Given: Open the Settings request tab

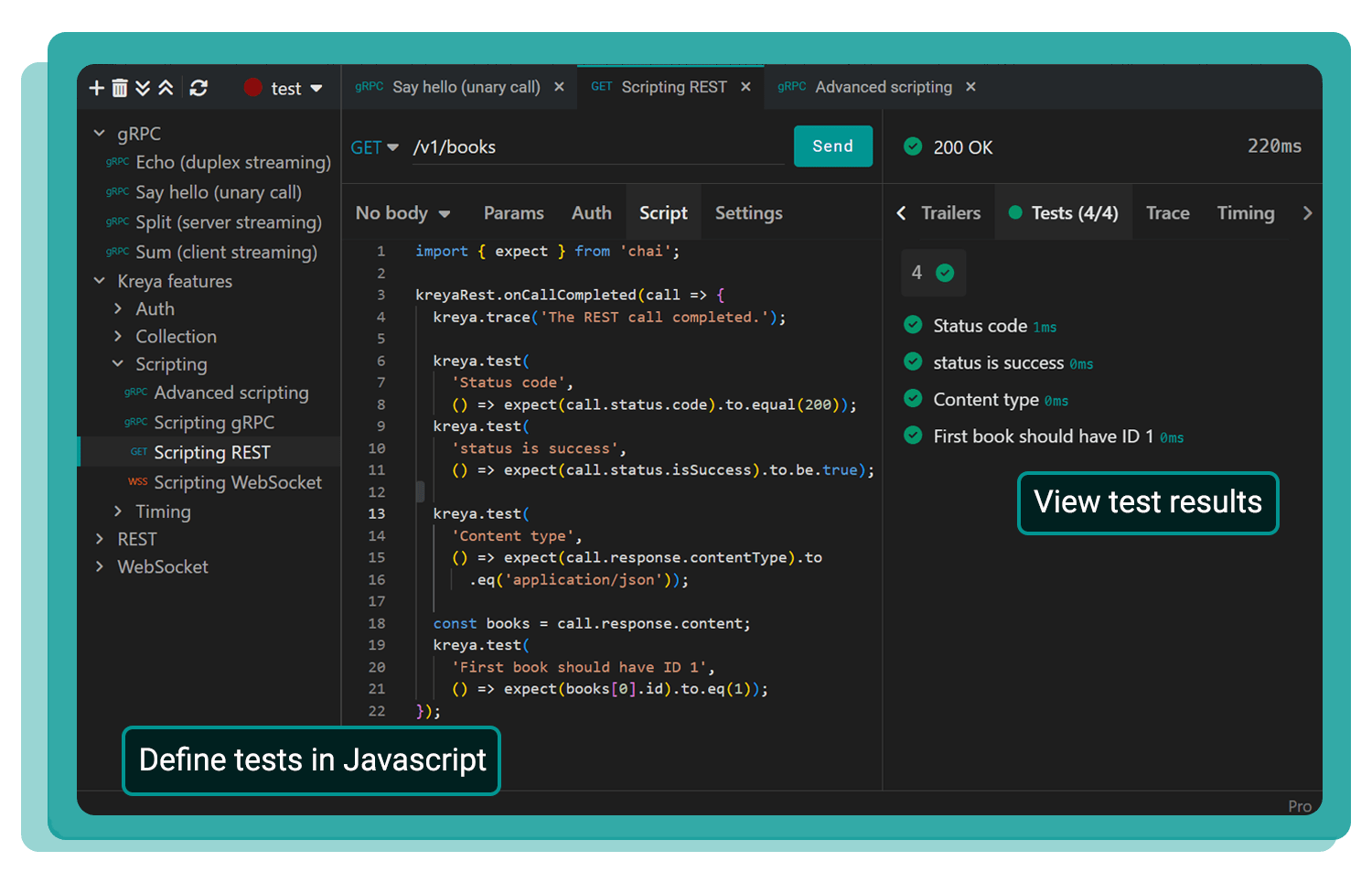Looking at the screenshot, I should click(x=749, y=213).
